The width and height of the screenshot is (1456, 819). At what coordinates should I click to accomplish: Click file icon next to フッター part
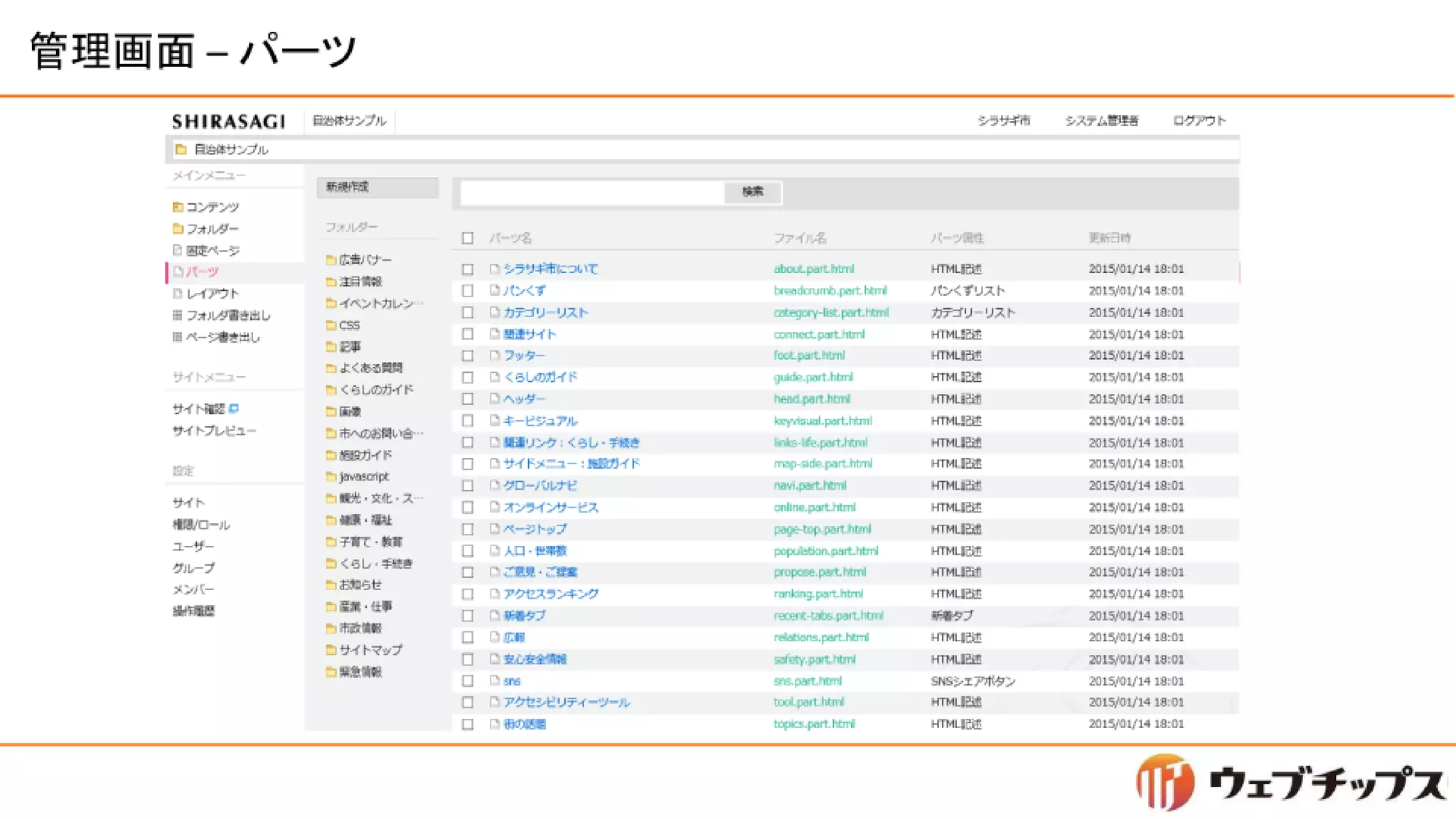[494, 355]
